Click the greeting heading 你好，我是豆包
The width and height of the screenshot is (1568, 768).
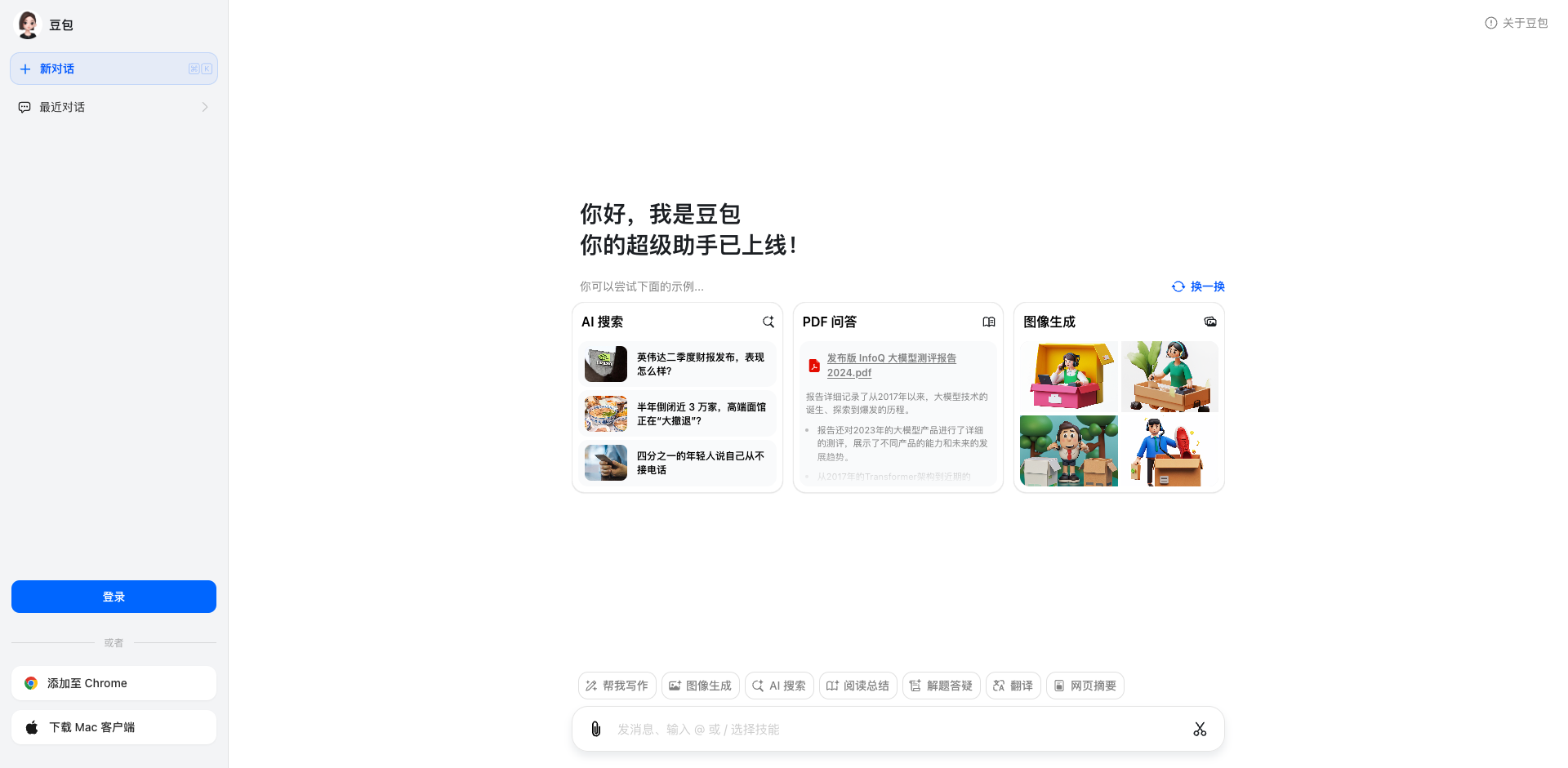(x=660, y=214)
